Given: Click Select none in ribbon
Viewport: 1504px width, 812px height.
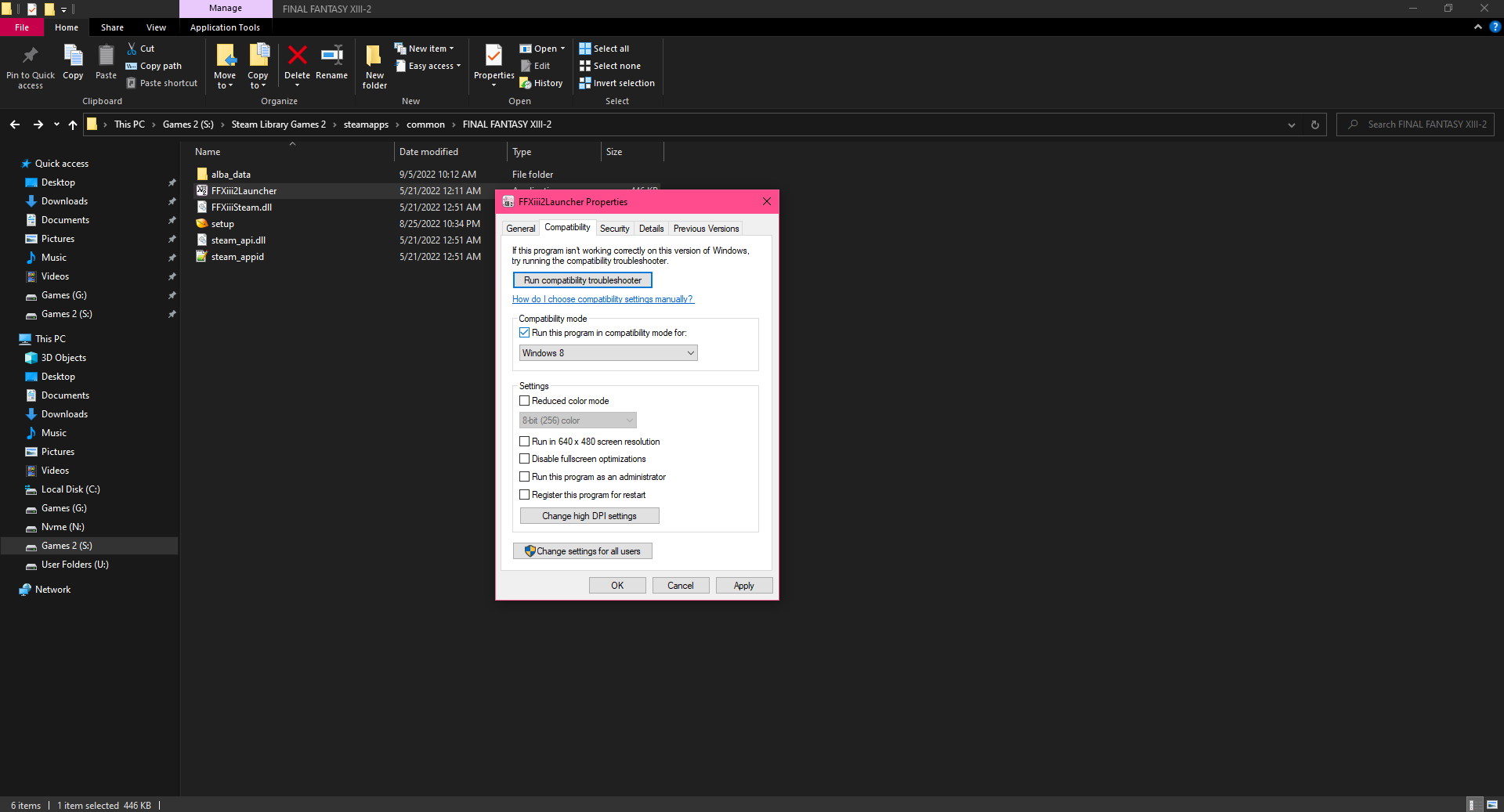Looking at the screenshot, I should [x=609, y=66].
